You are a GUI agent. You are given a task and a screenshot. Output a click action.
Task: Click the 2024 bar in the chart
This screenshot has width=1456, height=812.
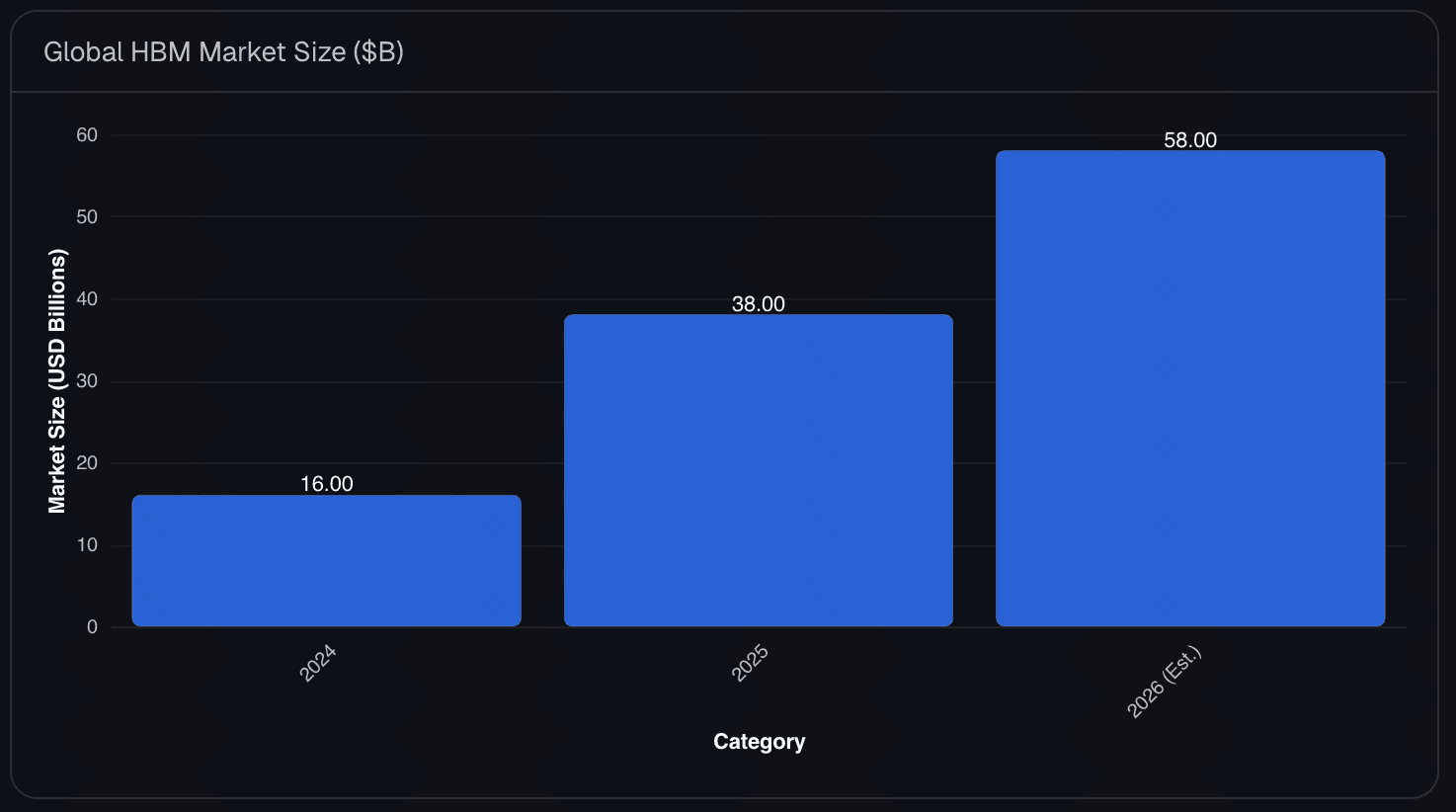point(326,560)
